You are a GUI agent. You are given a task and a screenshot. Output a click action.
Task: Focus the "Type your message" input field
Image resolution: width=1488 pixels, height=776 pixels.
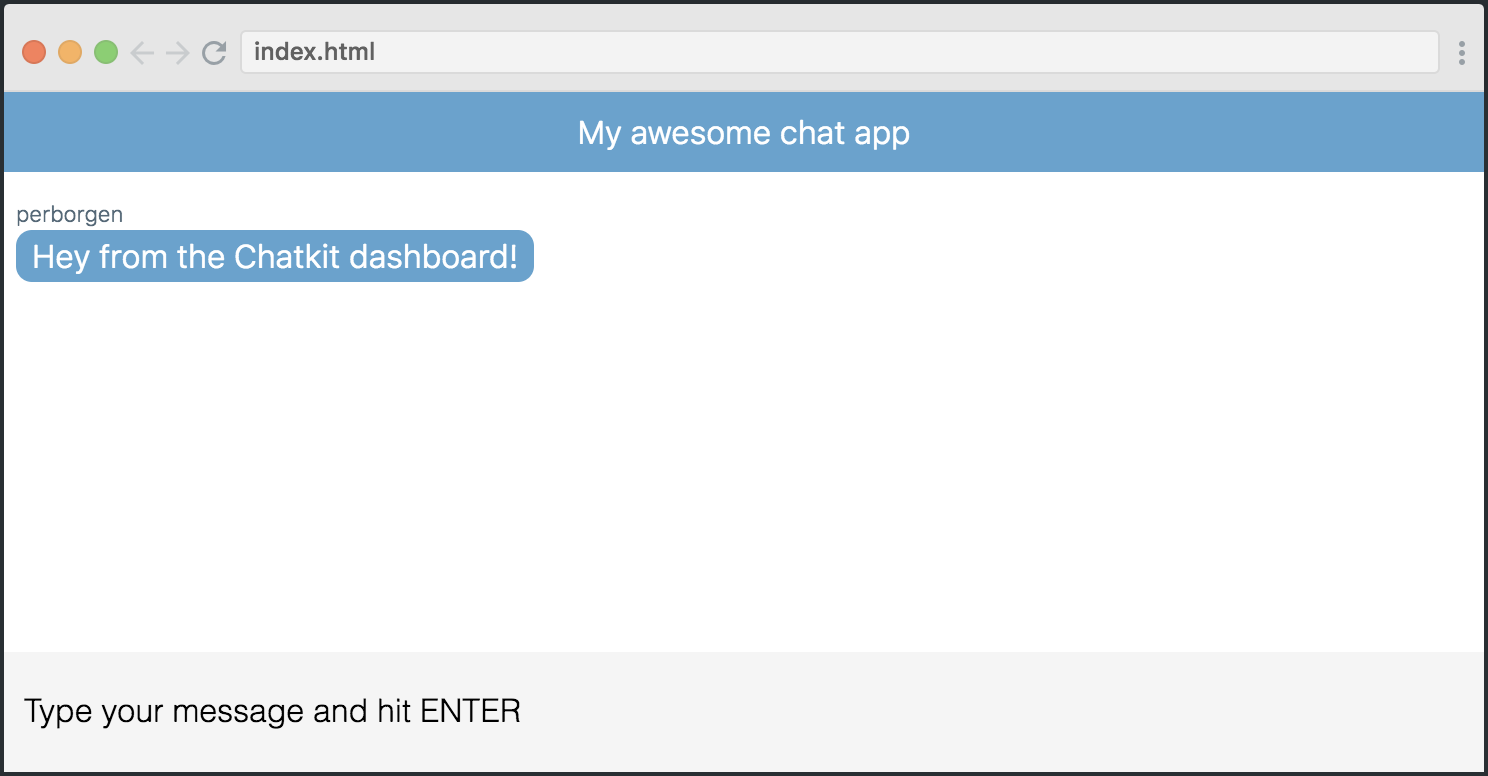point(744,712)
